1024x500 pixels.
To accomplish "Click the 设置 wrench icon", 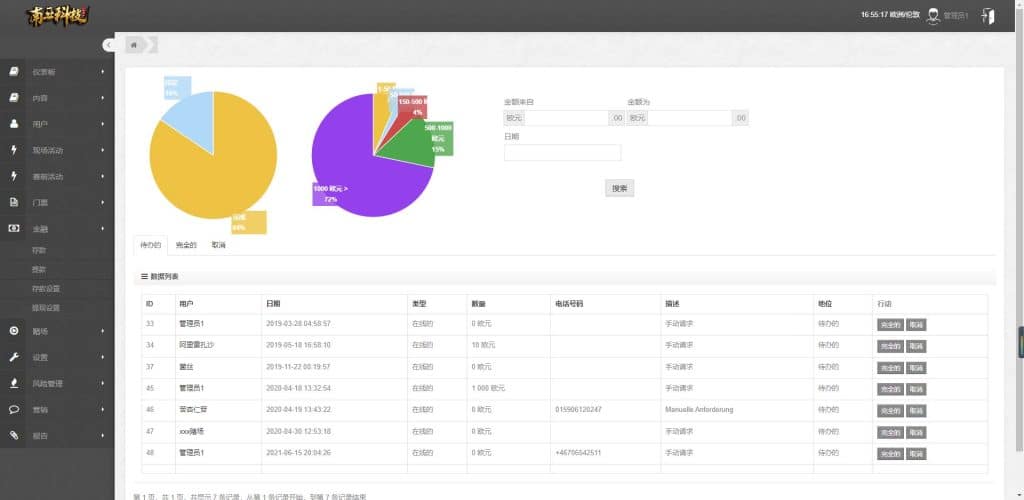I will 14,357.
